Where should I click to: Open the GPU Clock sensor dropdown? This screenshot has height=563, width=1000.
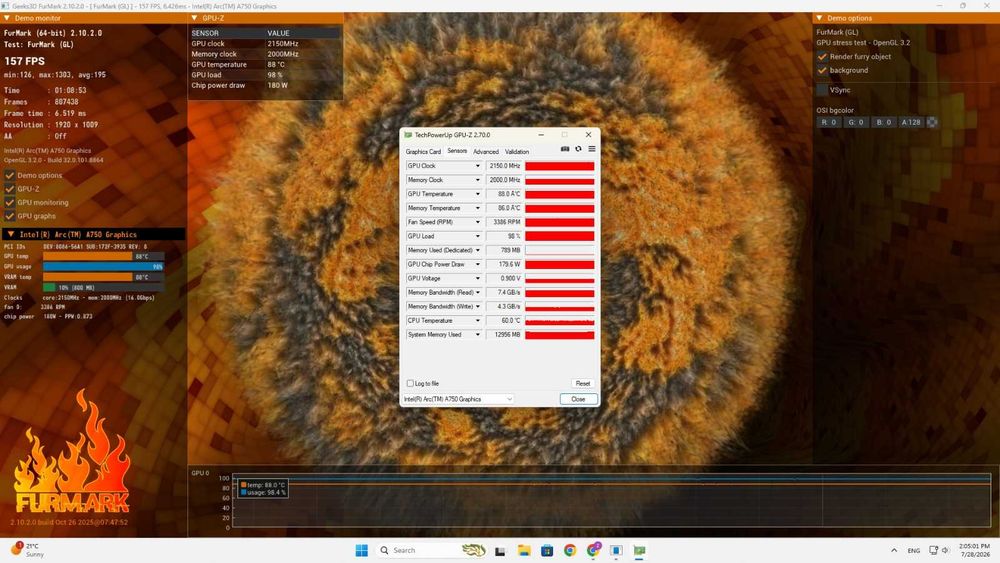point(477,166)
